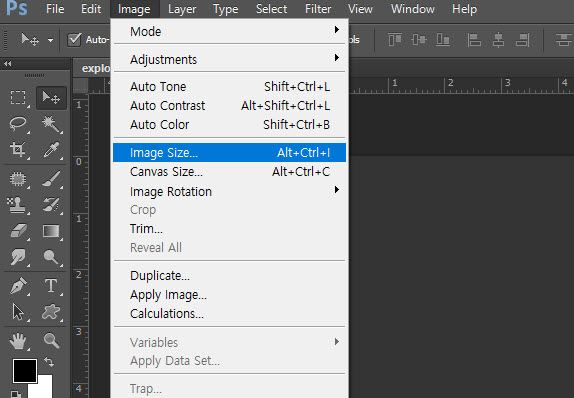Image resolution: width=574 pixels, height=398 pixels.
Task: Open the Layer menu
Action: pyautogui.click(x=182, y=9)
